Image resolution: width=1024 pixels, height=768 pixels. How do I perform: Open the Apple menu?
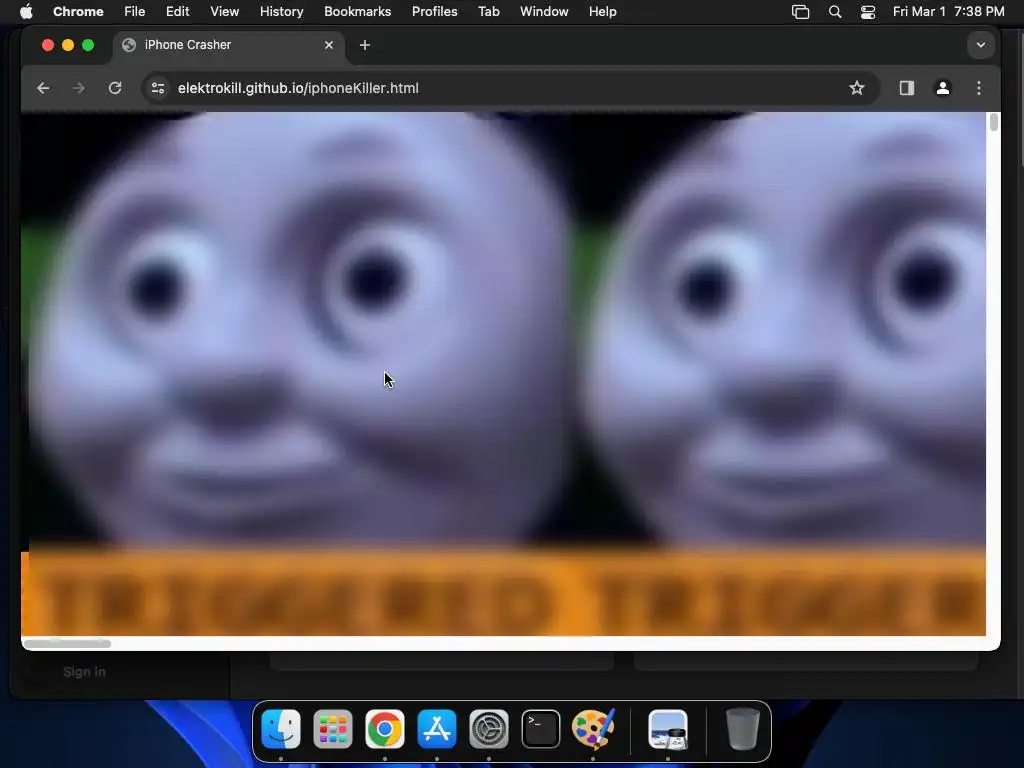(26, 12)
